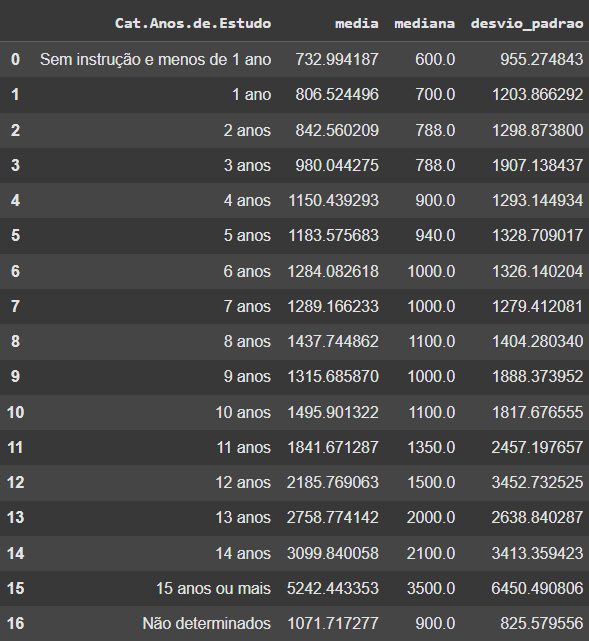Image resolution: width=589 pixels, height=641 pixels.
Task: Click row index 0
Action: (x=15, y=60)
